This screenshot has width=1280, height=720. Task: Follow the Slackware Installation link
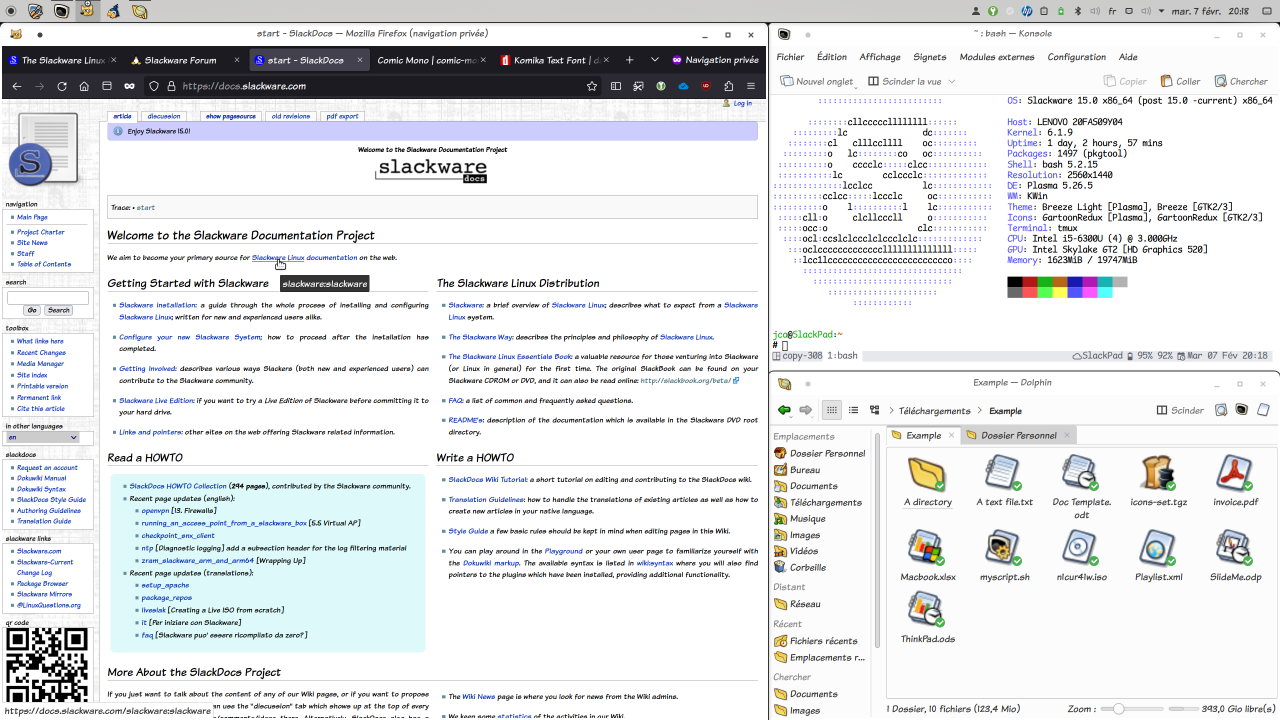coord(158,305)
